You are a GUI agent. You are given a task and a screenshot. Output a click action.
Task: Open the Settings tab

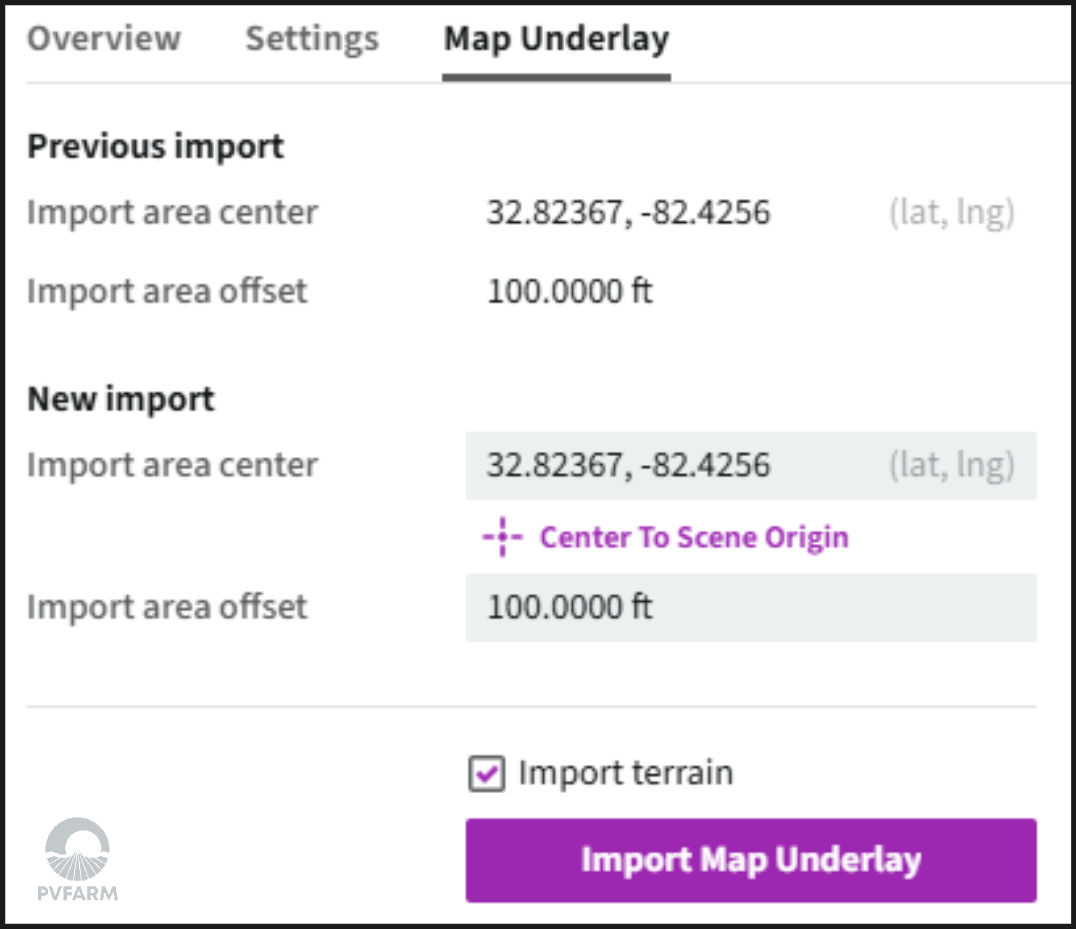311,38
